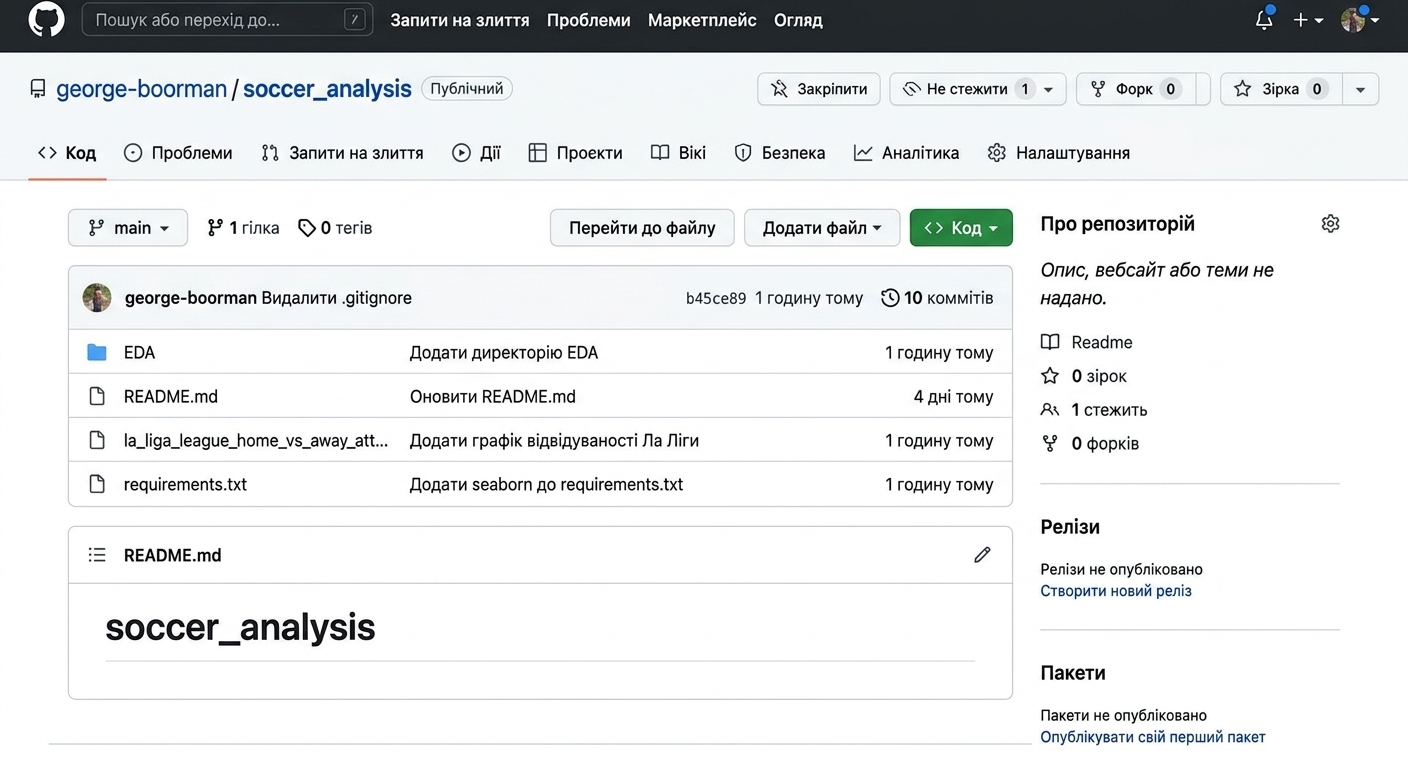Click the la_liga_league file icon

[x=97, y=440]
